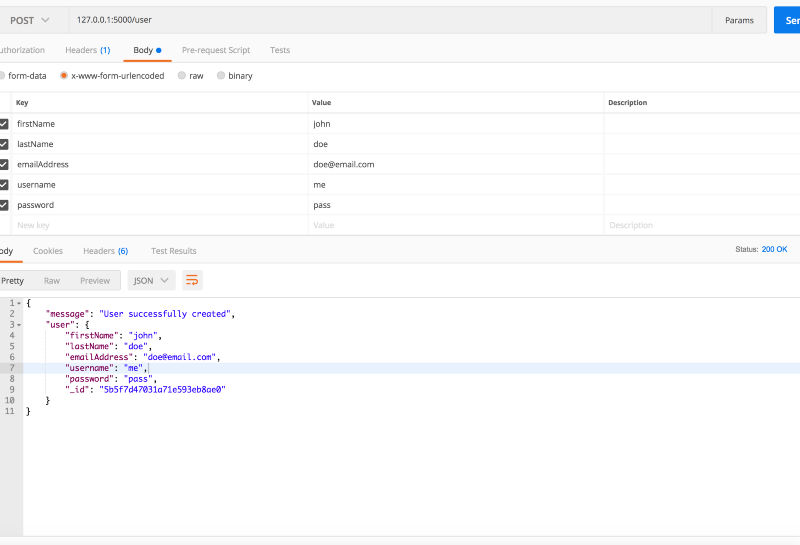Click the value "doe@email.com" in table
Image resolution: width=800 pixels, height=545 pixels.
456,164
